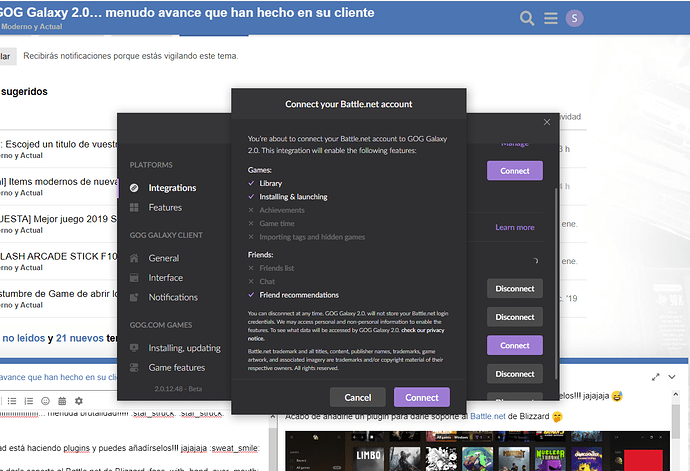Click in the reply editor text area

click(132, 442)
